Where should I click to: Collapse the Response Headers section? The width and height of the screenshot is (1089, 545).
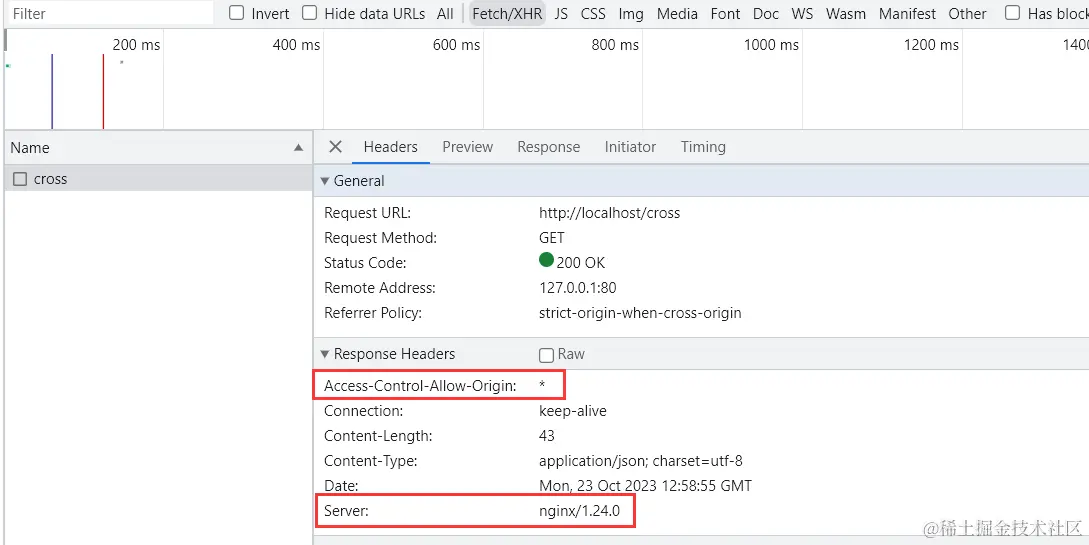coord(324,354)
